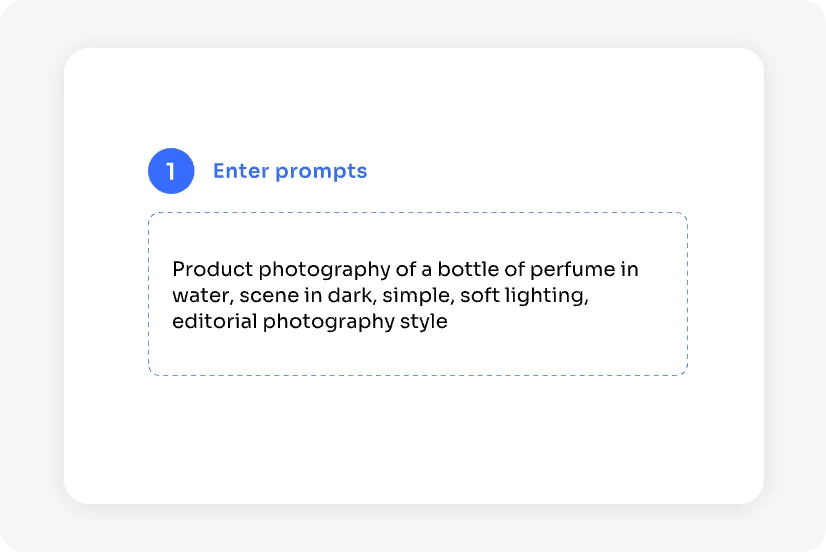Viewport: 826px width, 552px height.
Task: Click the word "dark" in the prompt
Action: pos(348,296)
